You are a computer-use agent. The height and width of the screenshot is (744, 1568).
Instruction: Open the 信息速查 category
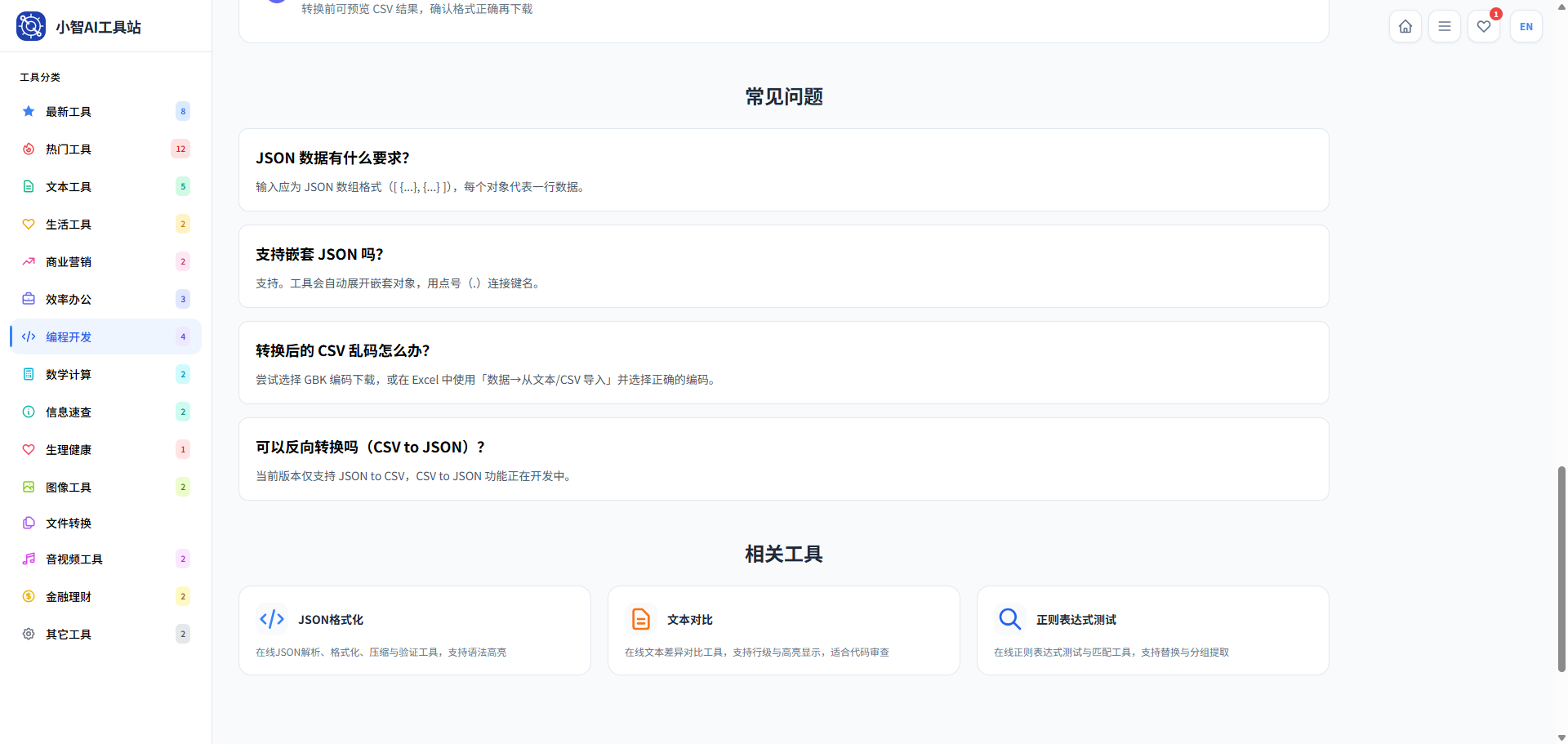(x=105, y=412)
